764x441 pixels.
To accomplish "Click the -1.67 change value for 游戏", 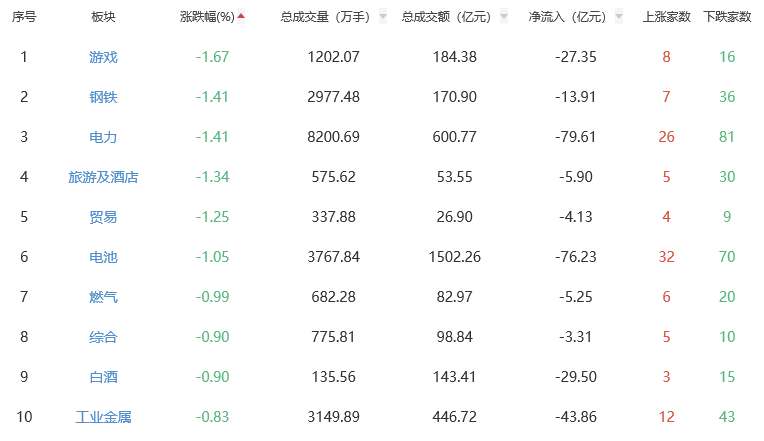I will pos(212,57).
